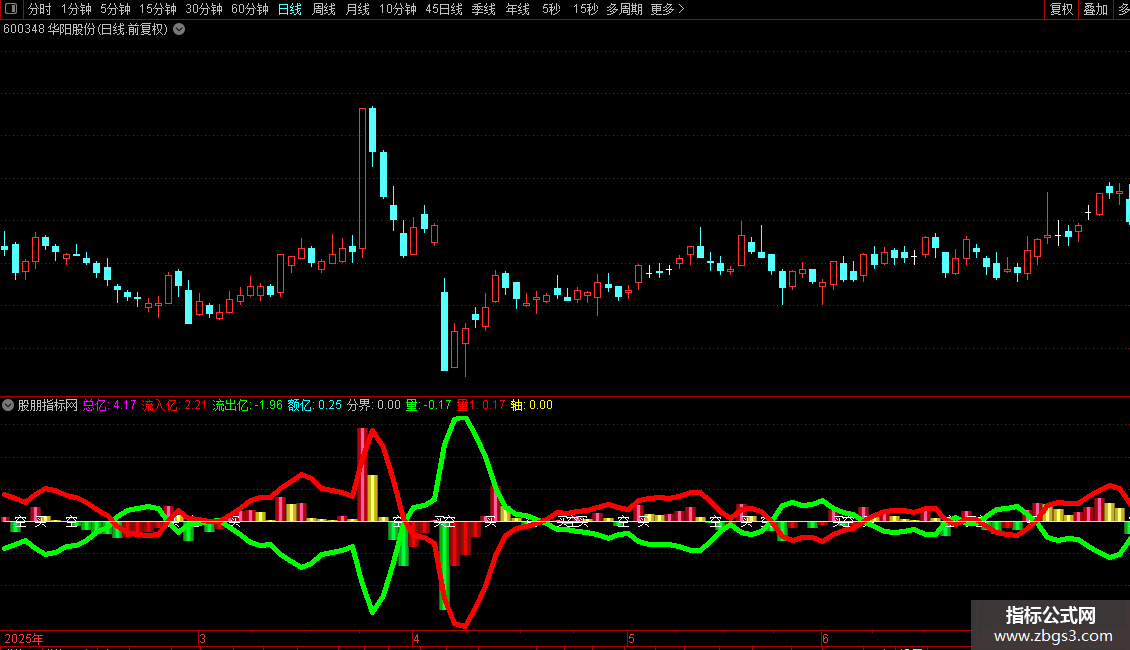This screenshot has width=1130, height=650.
Task: Click the panel layout icon at top left
Action: click(x=11, y=9)
